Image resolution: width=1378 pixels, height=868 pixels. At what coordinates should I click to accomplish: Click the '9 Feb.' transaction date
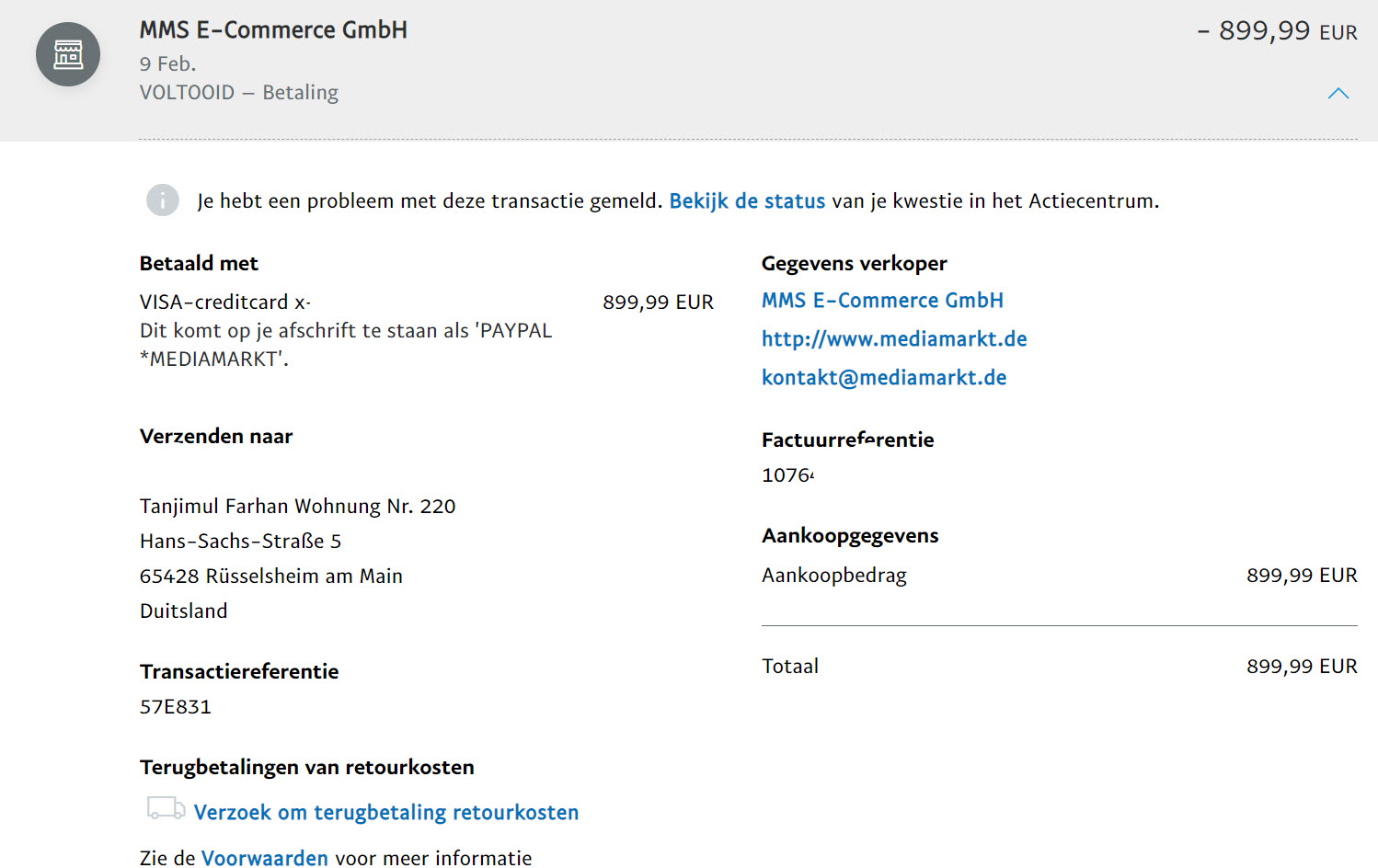[167, 64]
